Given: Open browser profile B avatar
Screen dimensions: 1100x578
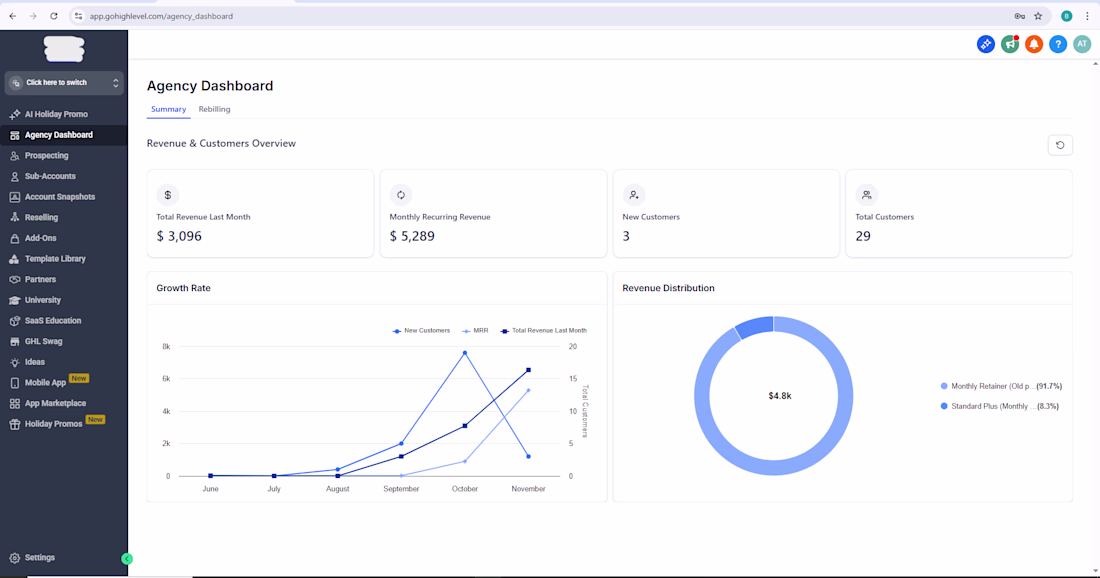Looking at the screenshot, I should (x=1066, y=15).
